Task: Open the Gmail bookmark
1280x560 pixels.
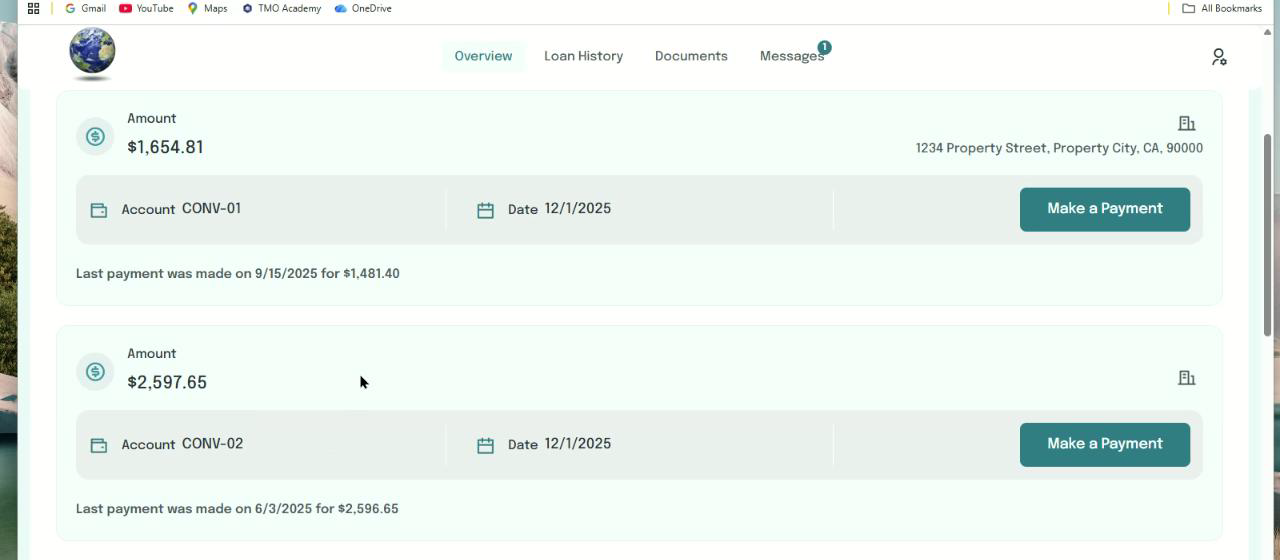Action: point(85,8)
